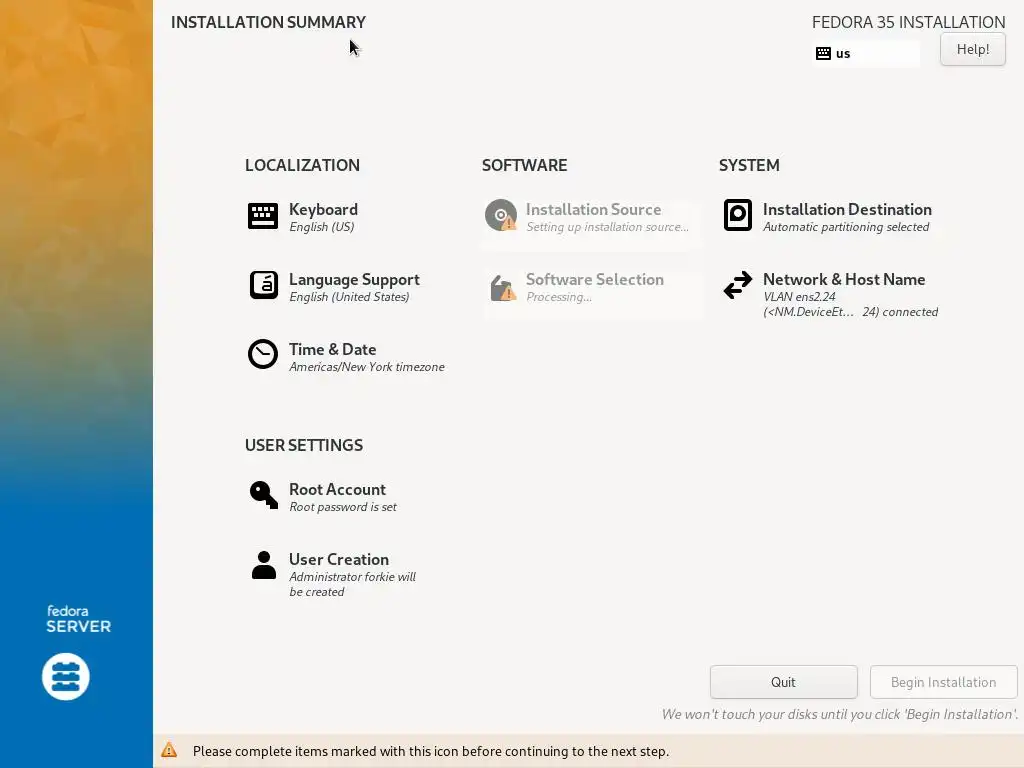Click the Language Support icon

(x=263, y=285)
